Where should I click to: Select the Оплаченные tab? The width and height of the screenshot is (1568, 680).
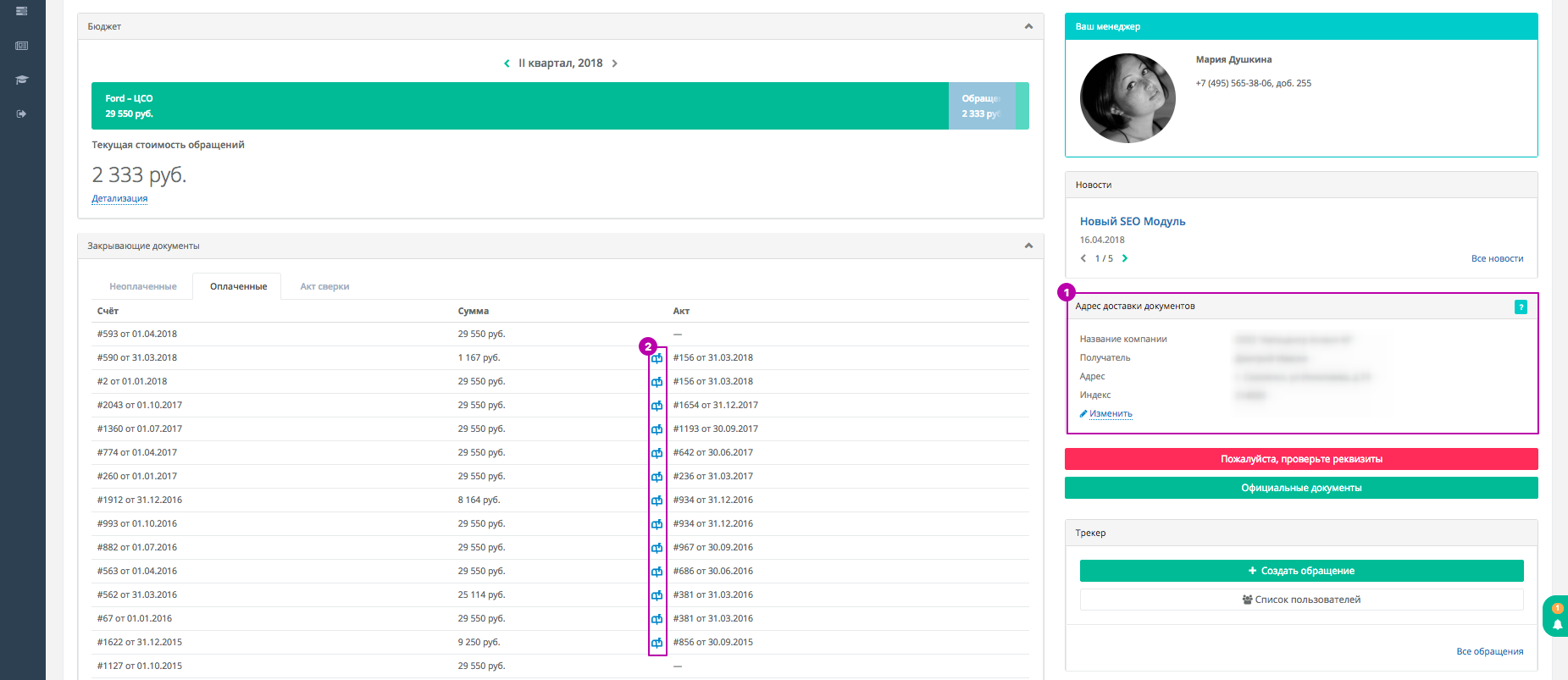pyautogui.click(x=239, y=286)
